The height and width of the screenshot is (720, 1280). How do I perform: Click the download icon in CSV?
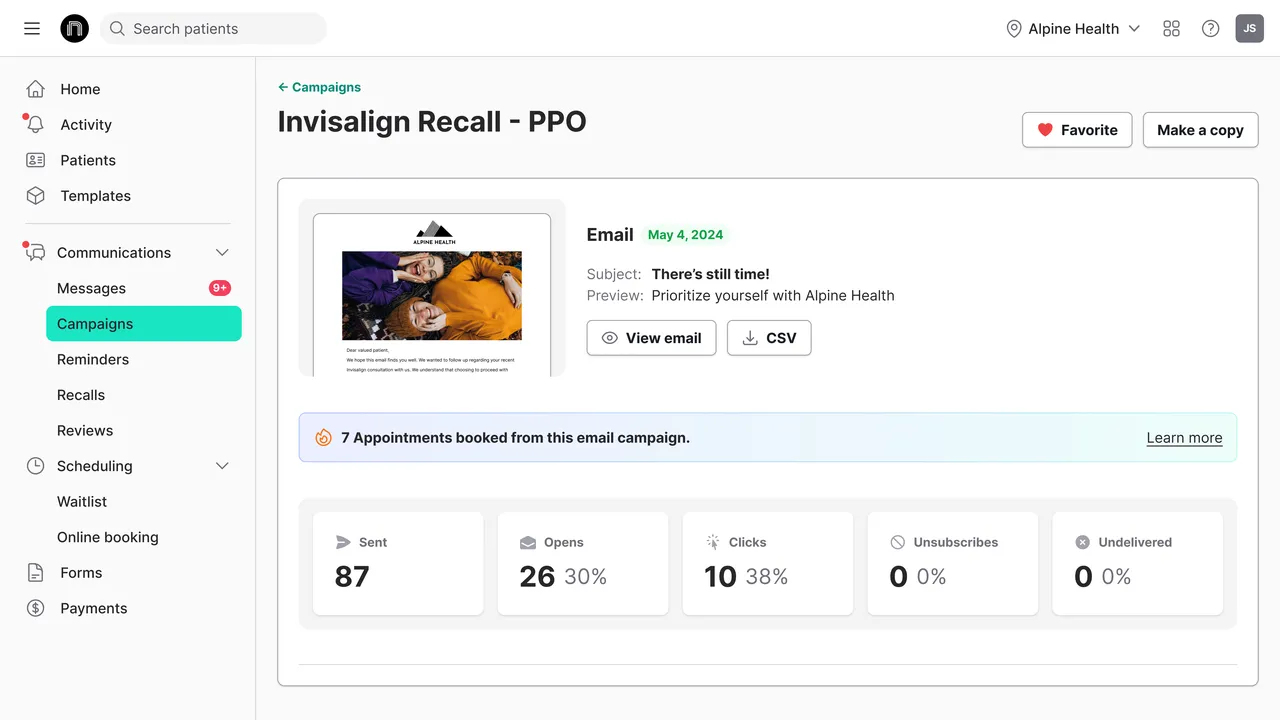[750, 338]
